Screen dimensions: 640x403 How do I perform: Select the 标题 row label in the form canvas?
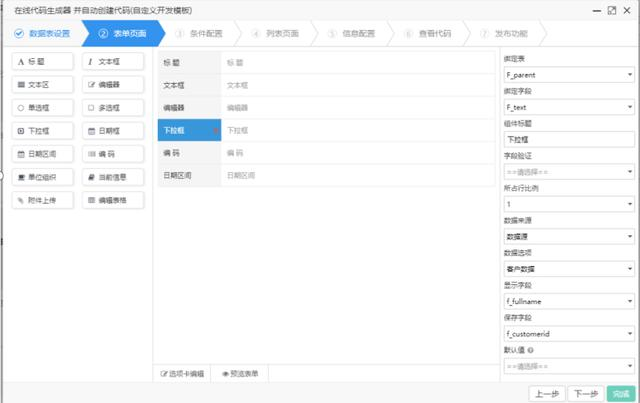pyautogui.click(x=189, y=62)
